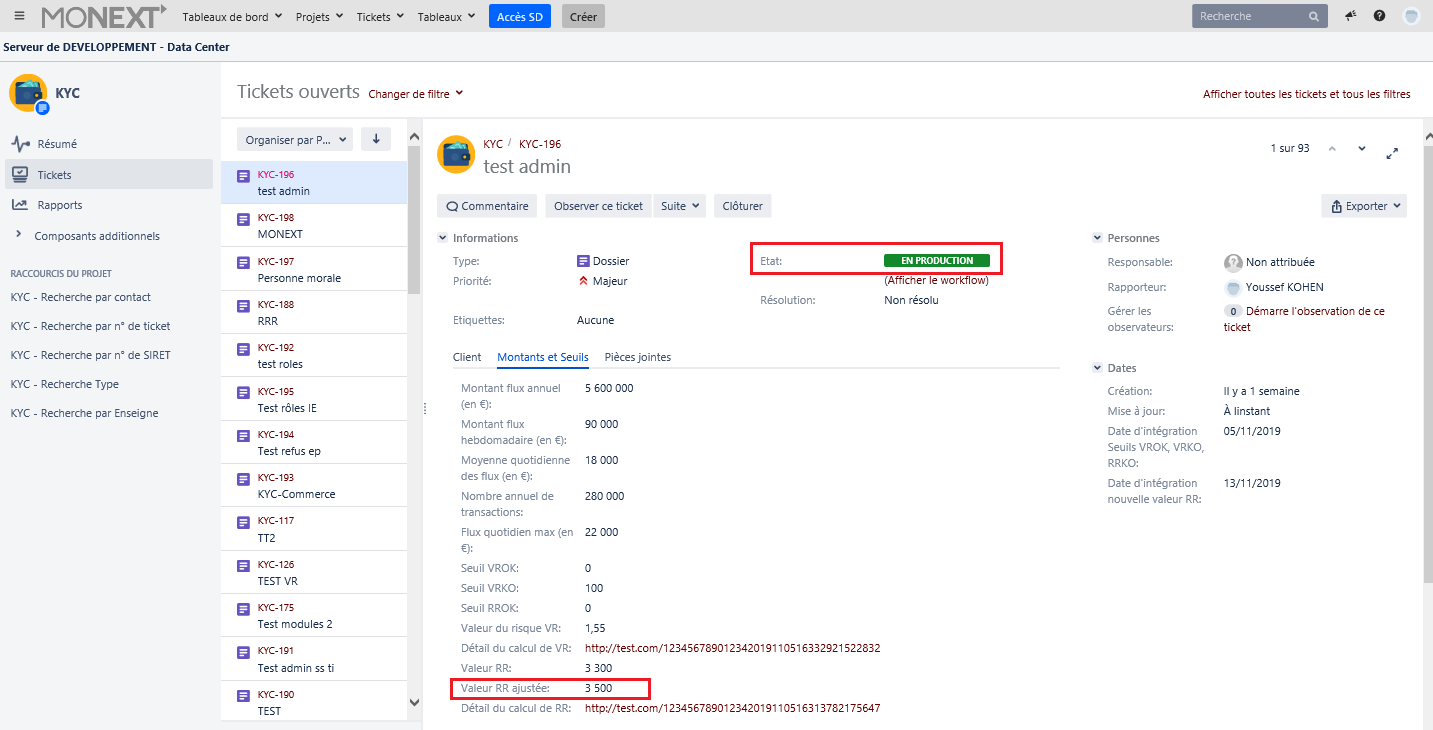The image size is (1433, 730).
Task: Select ticket KYC-198 MONEXT in list
Action: point(314,226)
